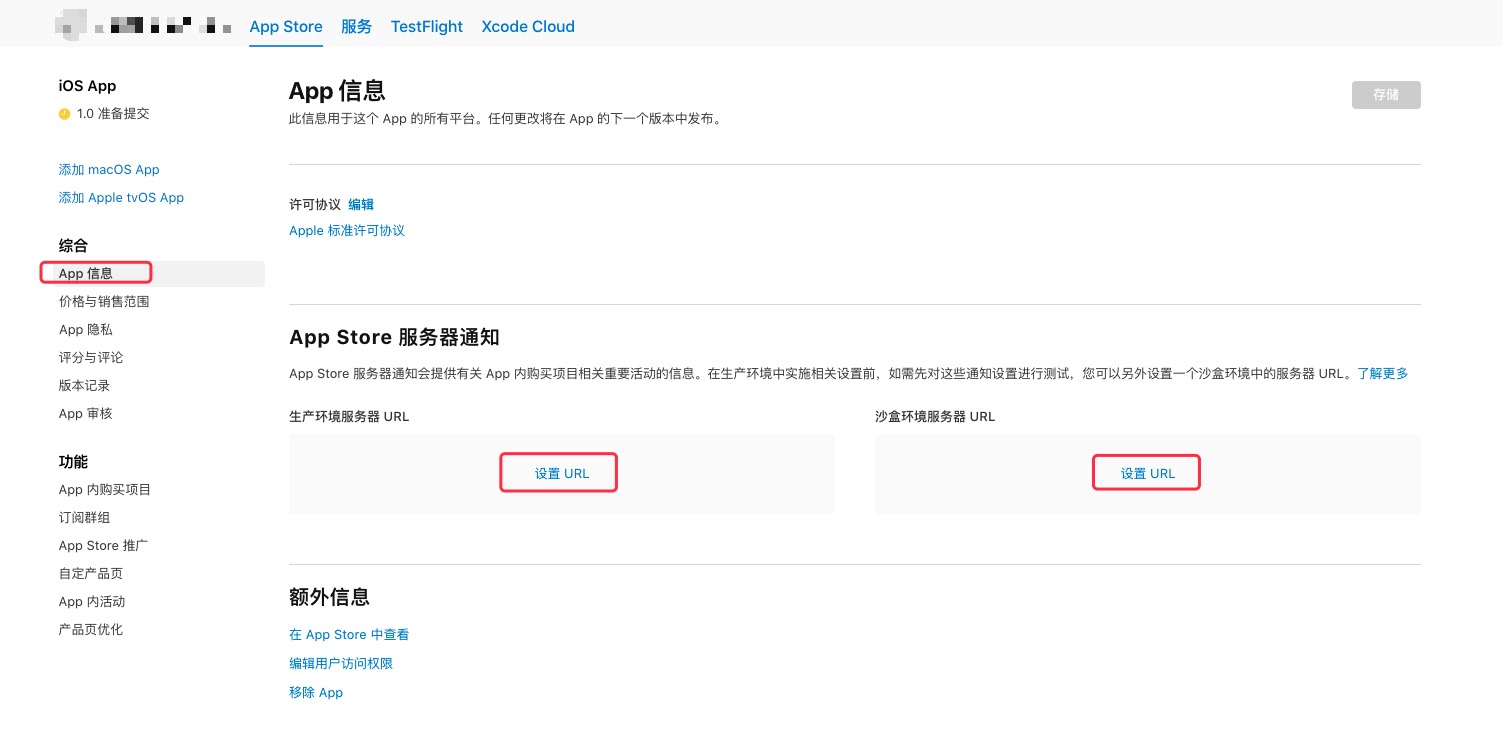Click 设置 URL for 沙盒环境服务器
The width and height of the screenshot is (1503, 737).
coord(1148,474)
